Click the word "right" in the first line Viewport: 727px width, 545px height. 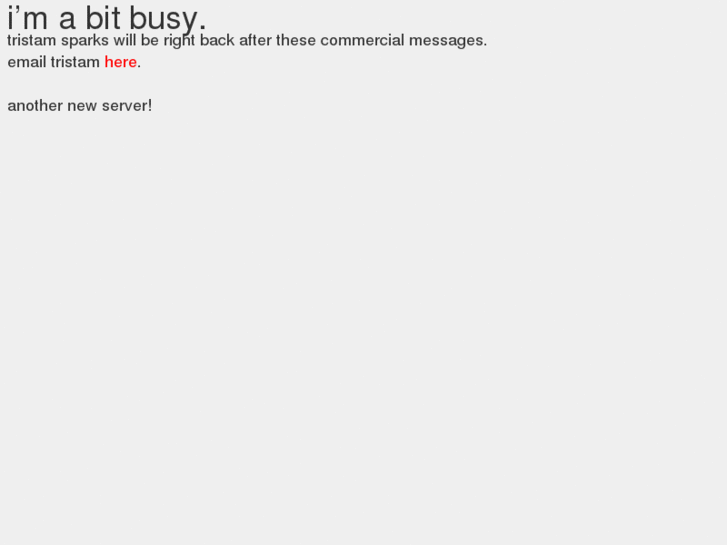coord(179,41)
